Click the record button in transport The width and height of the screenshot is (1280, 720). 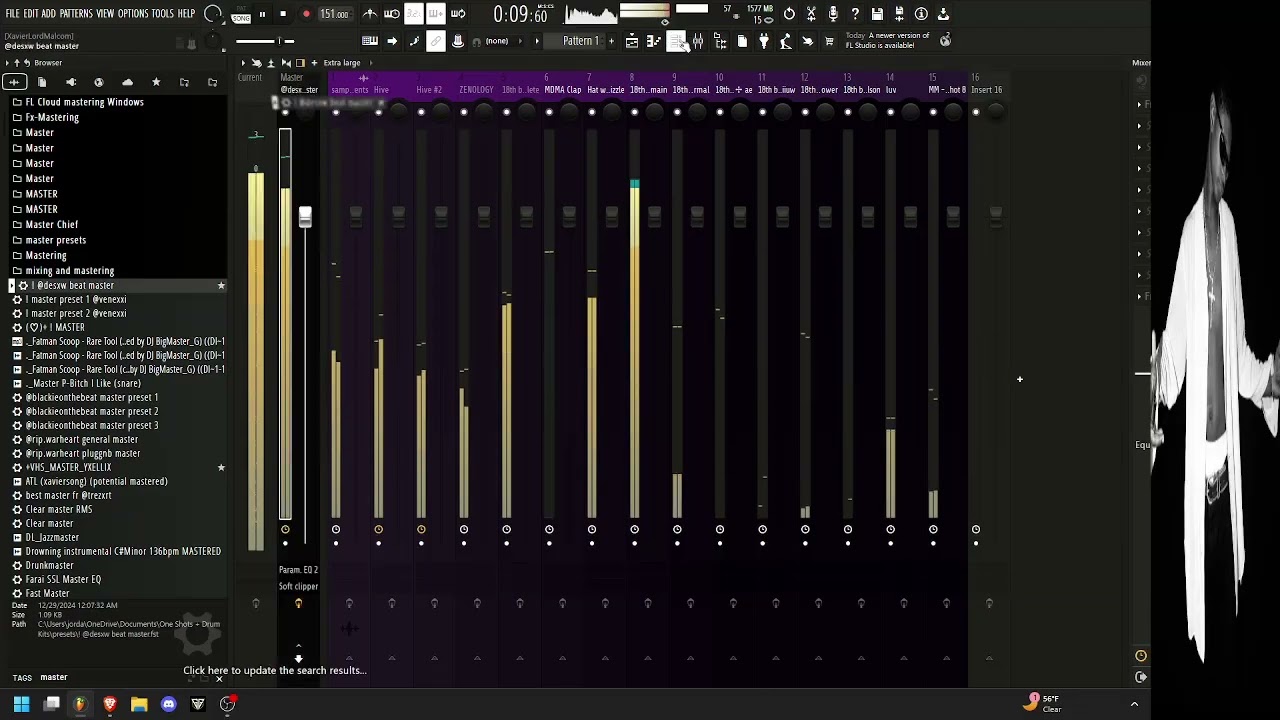(306, 14)
